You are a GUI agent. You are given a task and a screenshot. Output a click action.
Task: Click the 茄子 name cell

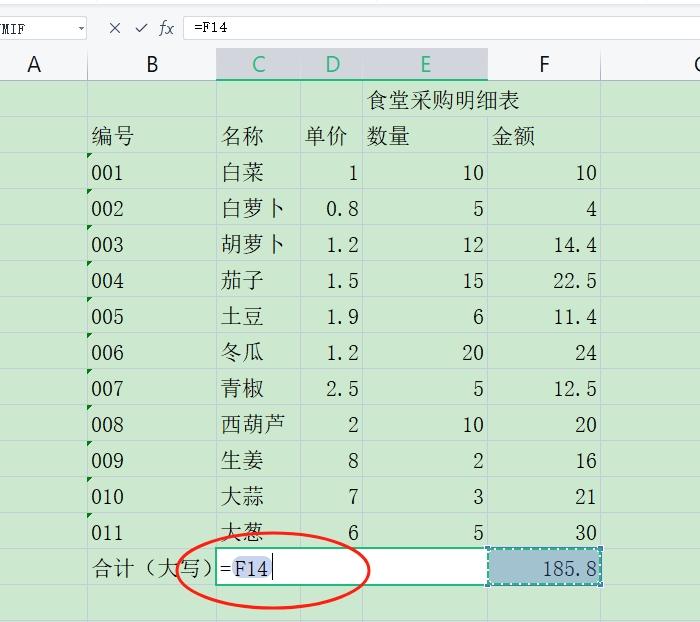[x=258, y=280]
